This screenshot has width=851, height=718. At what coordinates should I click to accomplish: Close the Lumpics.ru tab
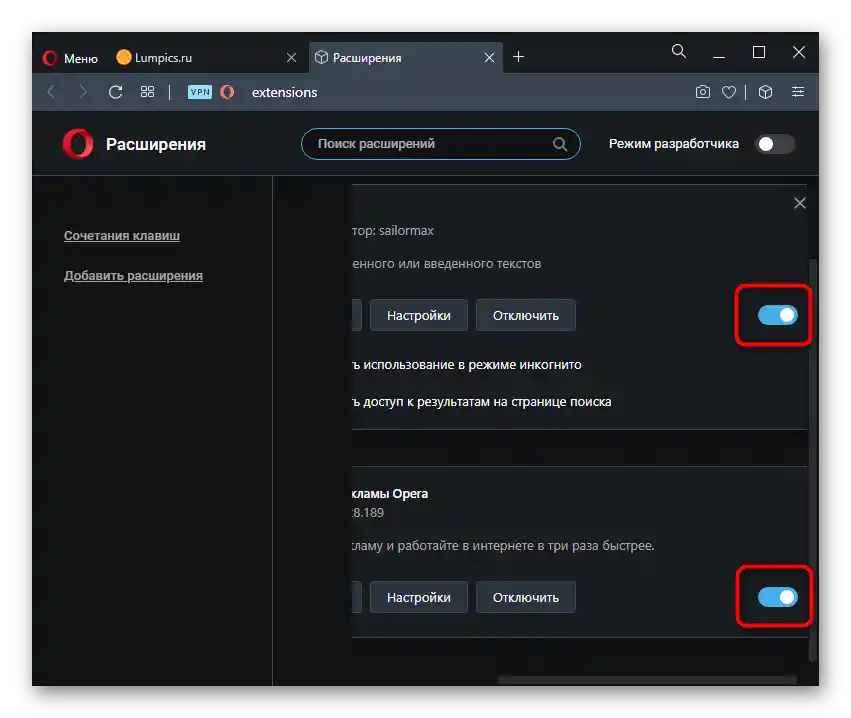coord(291,58)
